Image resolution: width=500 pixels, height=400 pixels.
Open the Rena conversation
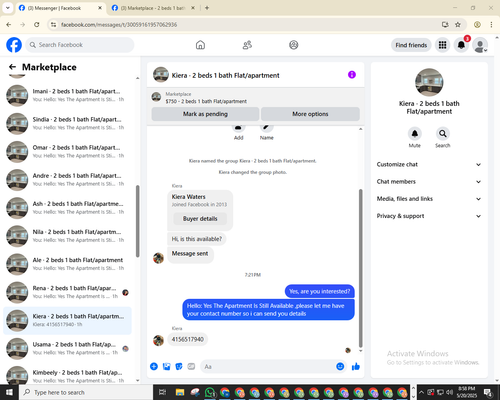(x=67, y=292)
